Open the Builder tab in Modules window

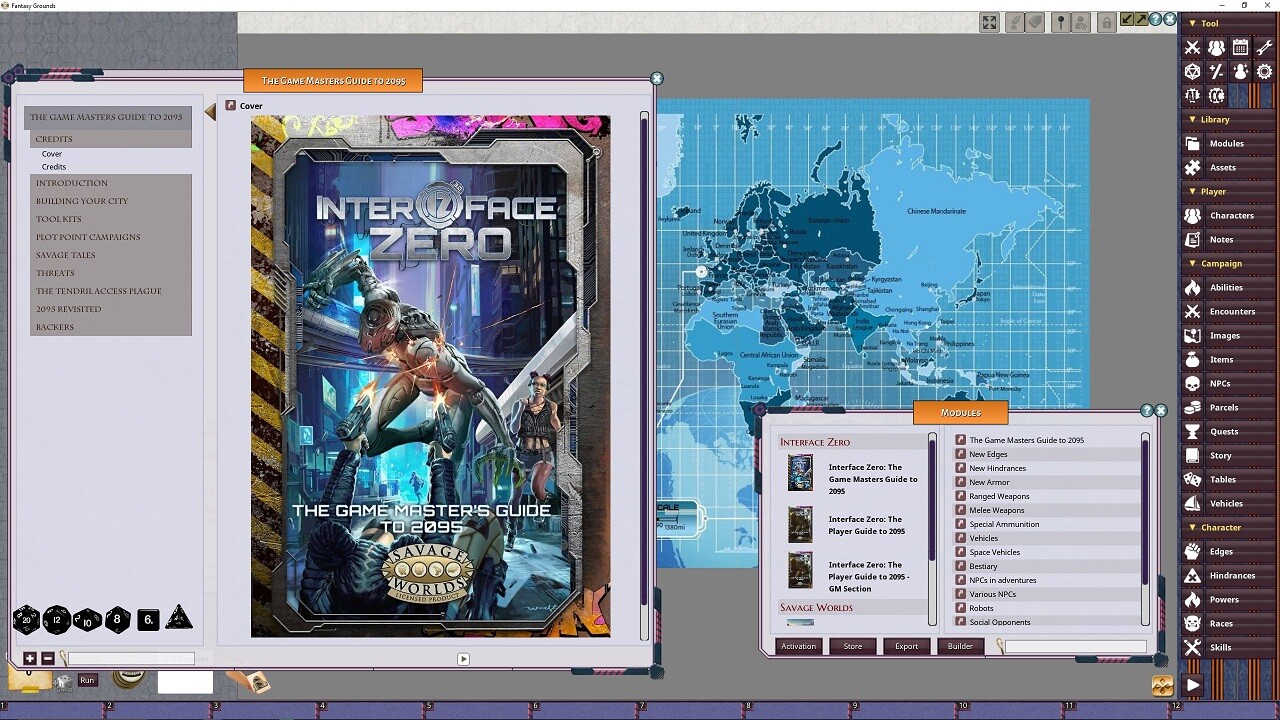point(959,646)
